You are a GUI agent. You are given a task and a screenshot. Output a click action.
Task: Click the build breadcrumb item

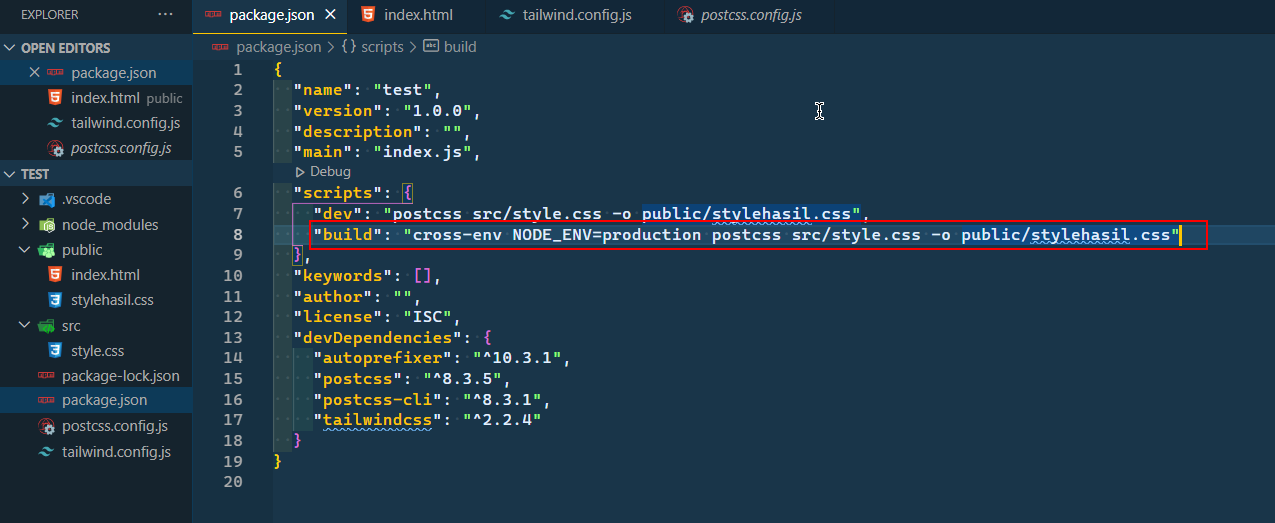click(459, 47)
